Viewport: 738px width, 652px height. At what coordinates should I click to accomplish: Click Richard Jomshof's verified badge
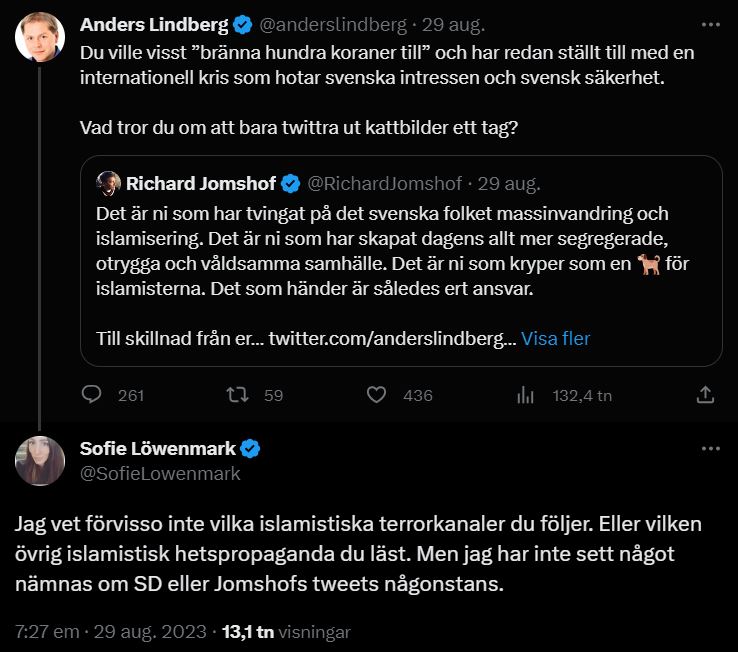291,183
